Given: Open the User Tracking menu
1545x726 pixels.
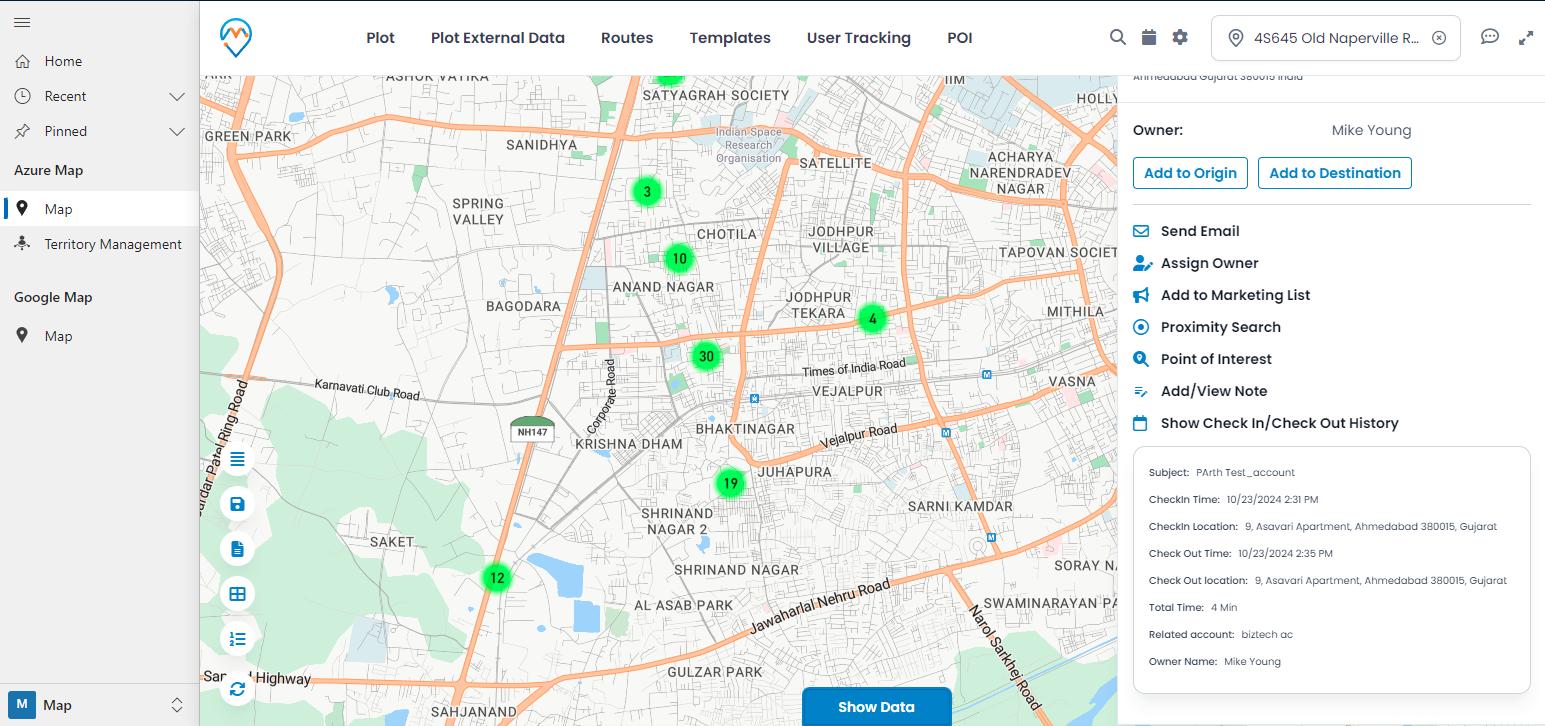Looking at the screenshot, I should tap(859, 38).
